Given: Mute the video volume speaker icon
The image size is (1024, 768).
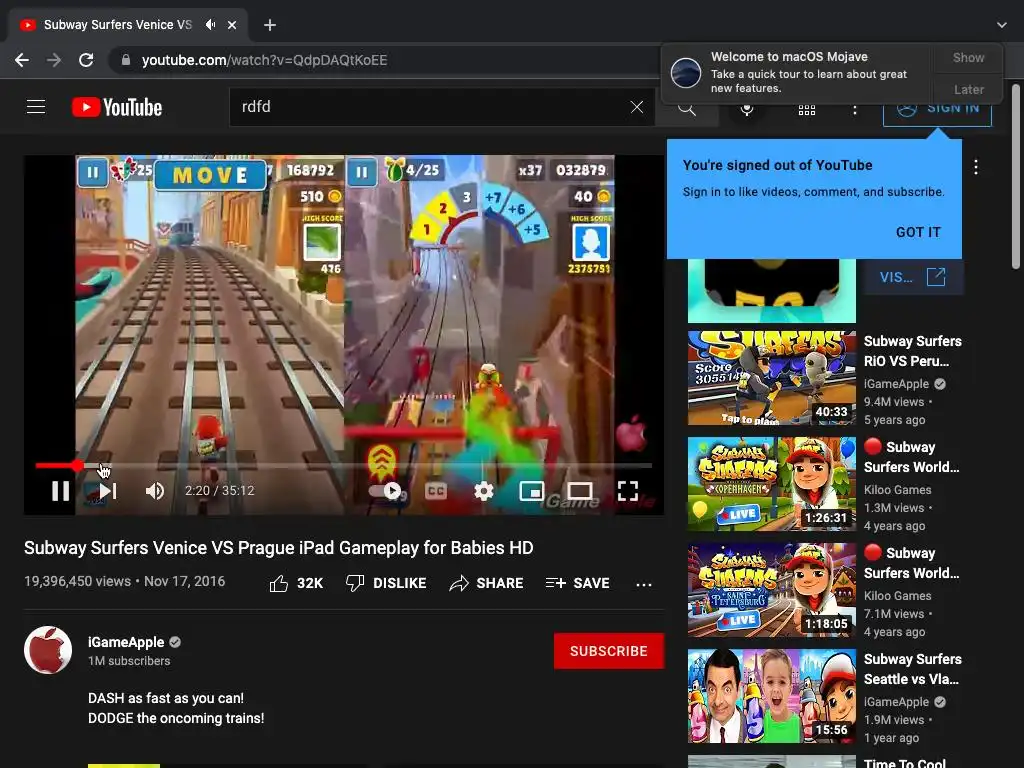Looking at the screenshot, I should click(x=155, y=490).
